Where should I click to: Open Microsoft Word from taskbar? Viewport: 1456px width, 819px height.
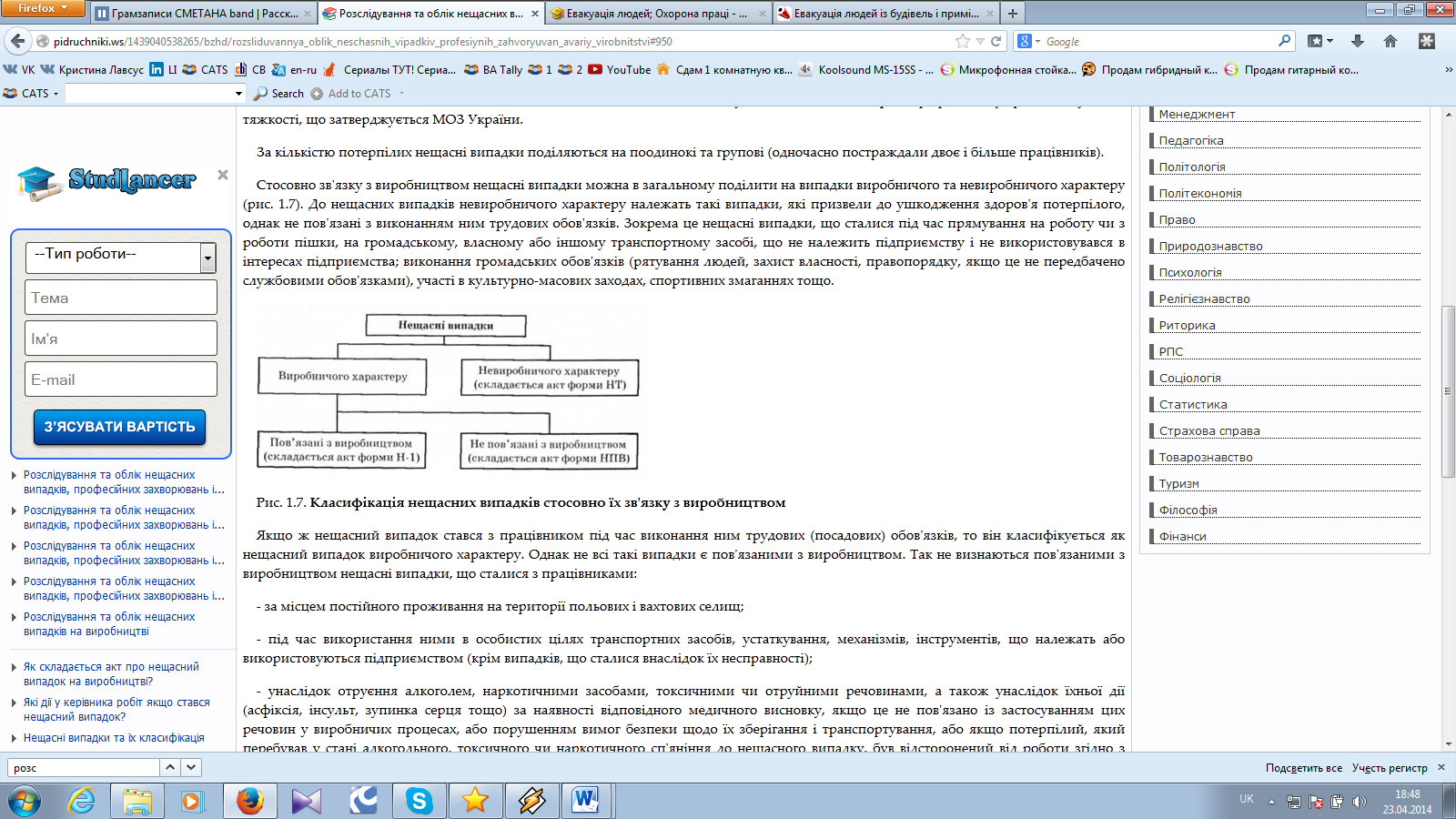(587, 801)
